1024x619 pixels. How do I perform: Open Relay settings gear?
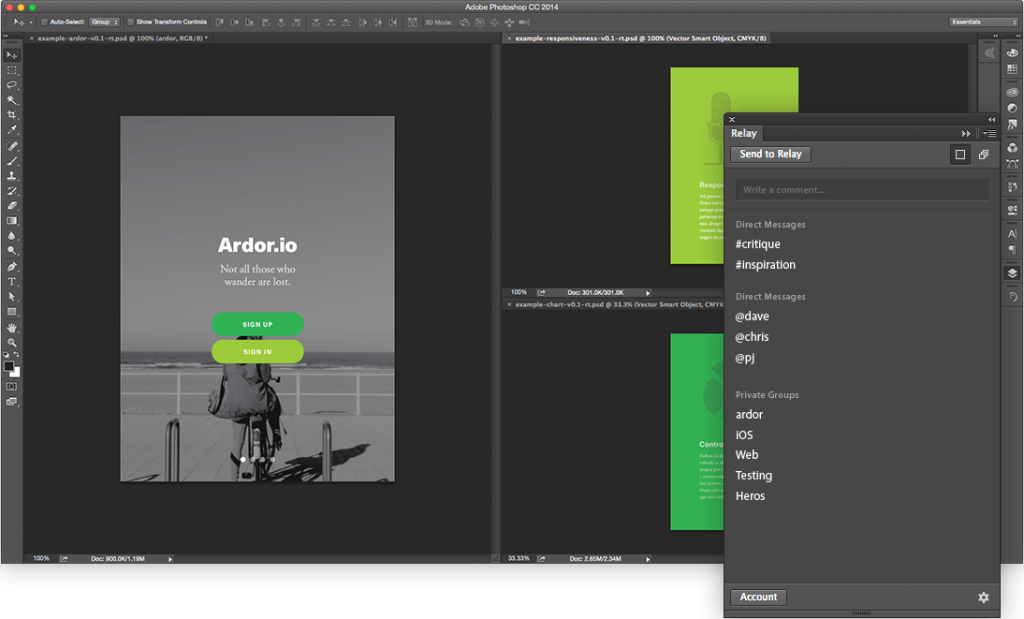tap(984, 597)
